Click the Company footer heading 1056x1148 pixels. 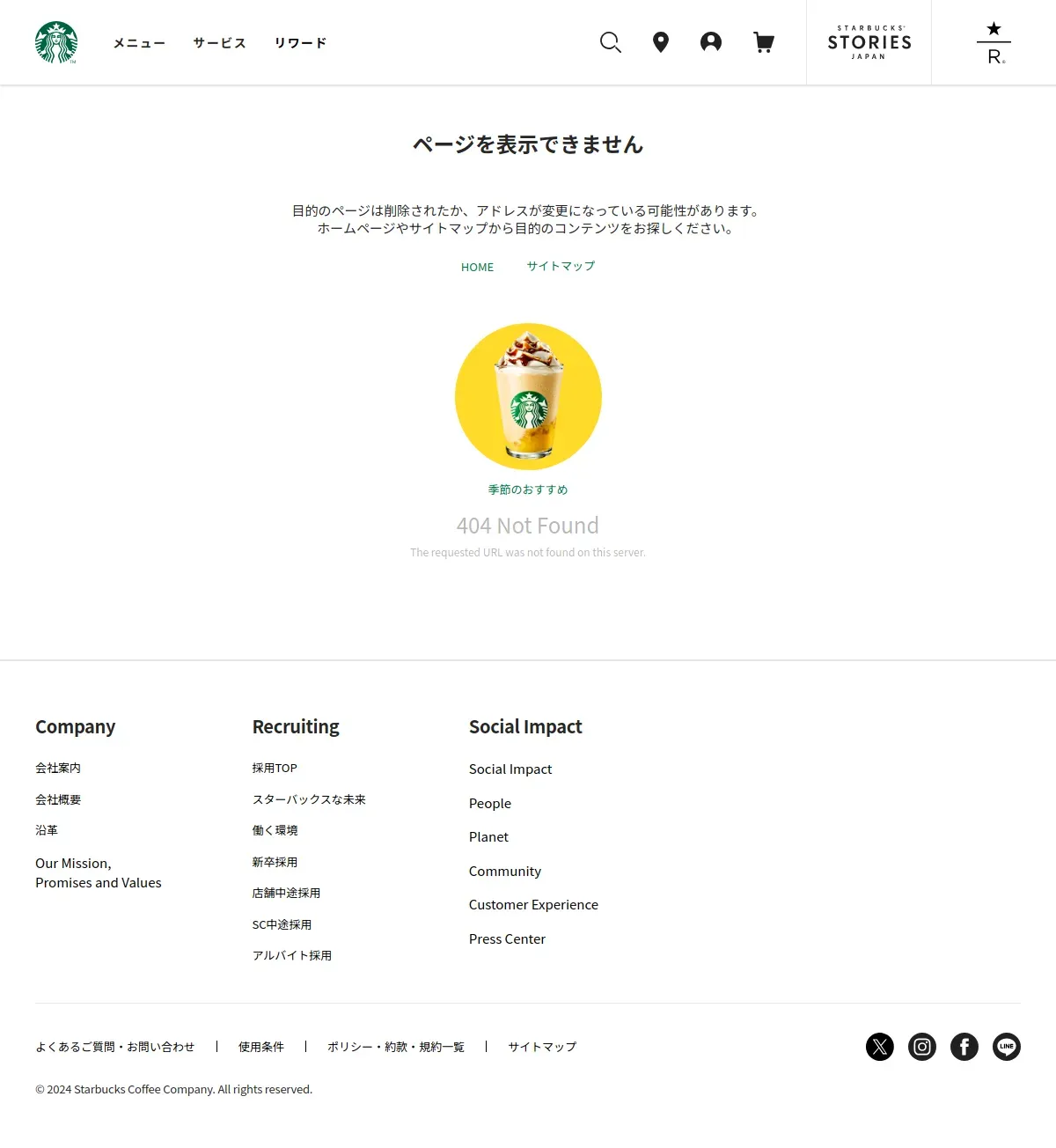click(75, 726)
